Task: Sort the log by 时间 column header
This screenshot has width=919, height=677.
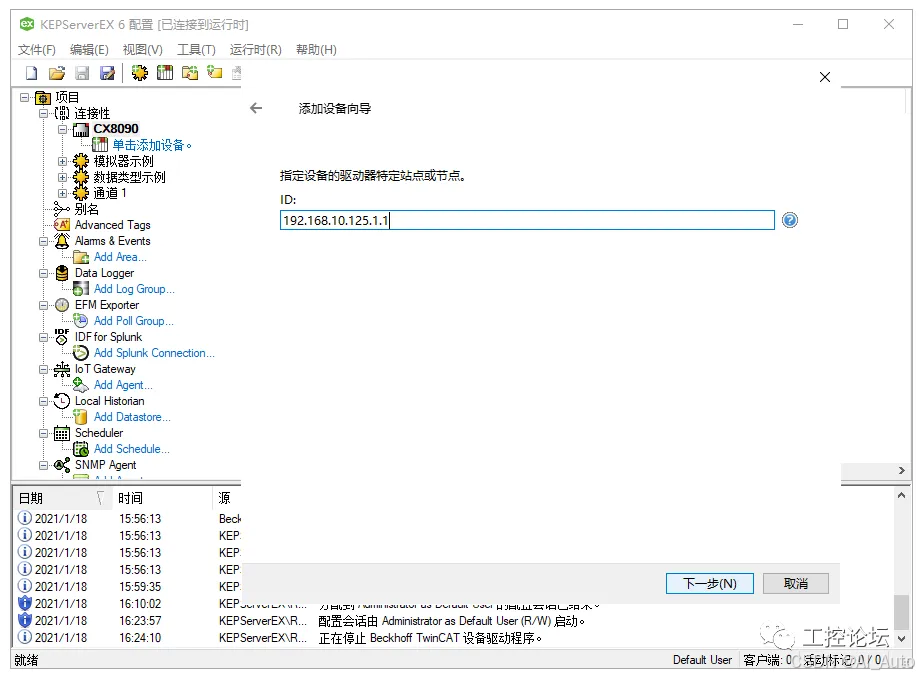Action: 161,498
